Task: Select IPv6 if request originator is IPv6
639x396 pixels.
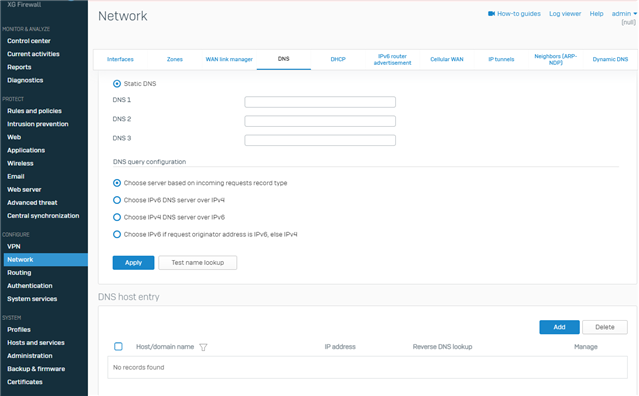Action: pyautogui.click(x=117, y=234)
